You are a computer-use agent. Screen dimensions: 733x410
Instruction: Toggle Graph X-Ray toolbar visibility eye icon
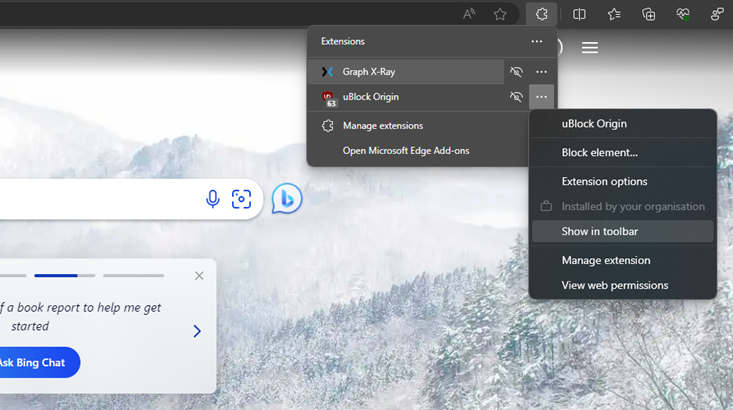(516, 72)
